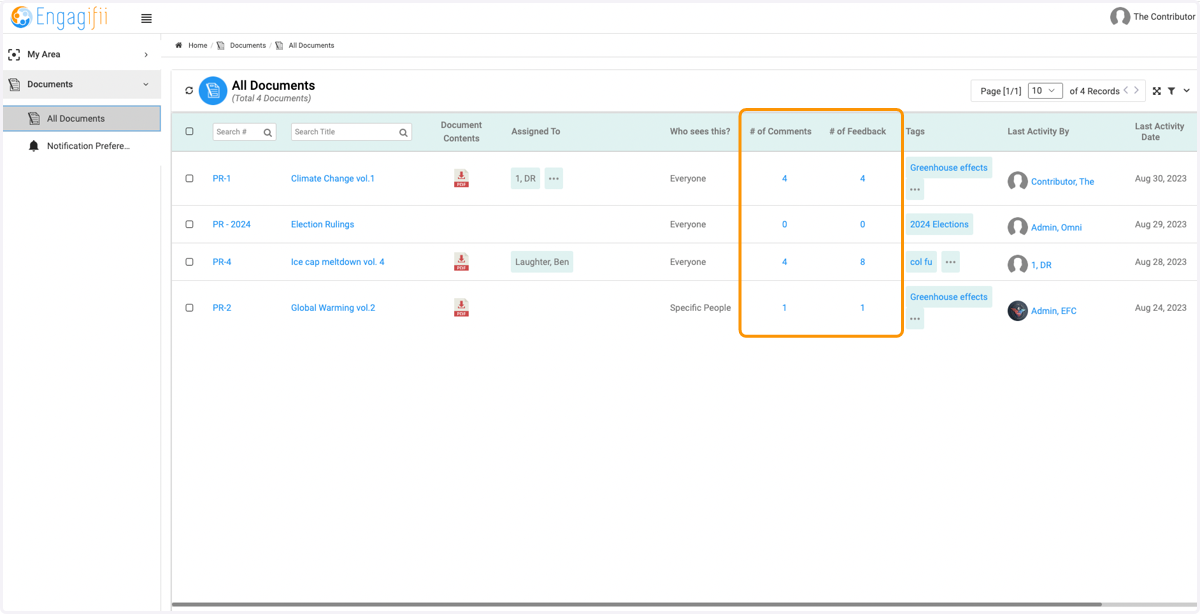1200x614 pixels.
Task: Click 1, DR in Last Activity By
Action: 1041,265
